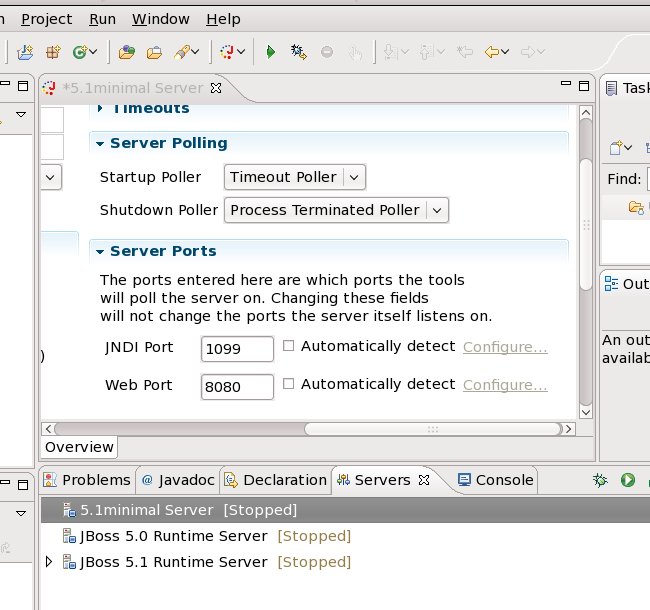The width and height of the screenshot is (650, 610).
Task: Open the JBoss server icon dropdown arrow
Action: tap(241, 52)
